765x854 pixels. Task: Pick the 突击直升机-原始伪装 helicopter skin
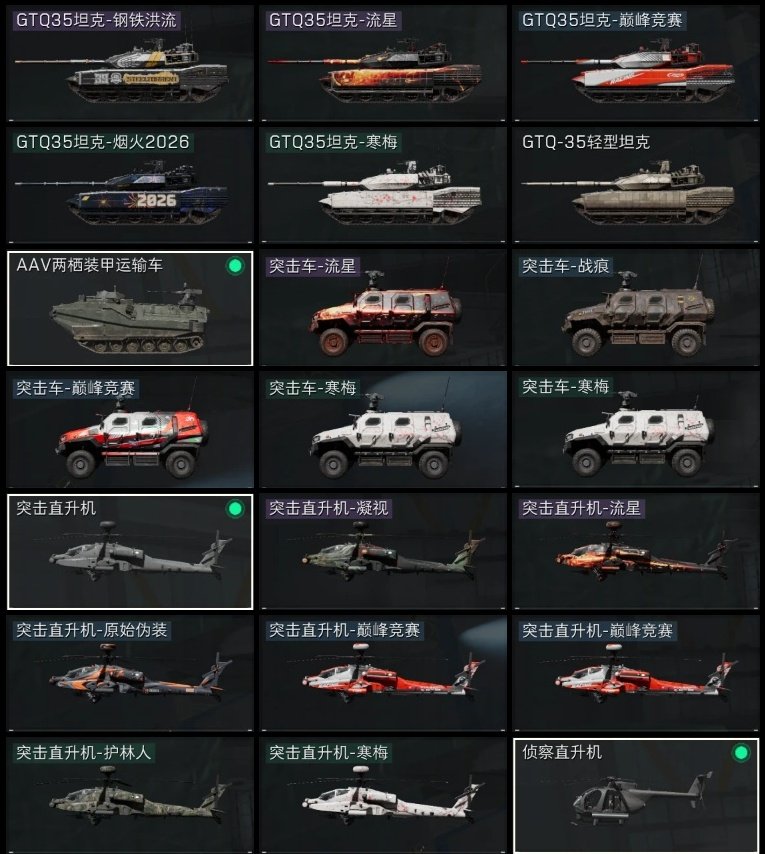[x=130, y=673]
